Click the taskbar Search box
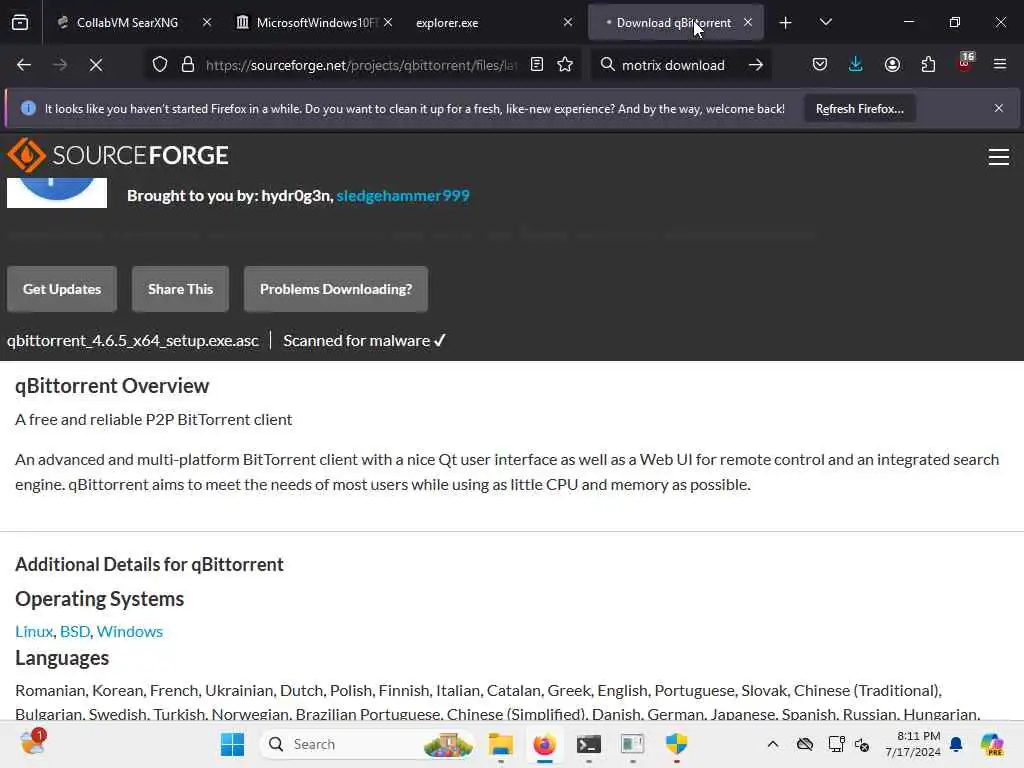Viewport: 1024px width, 768px height. [x=369, y=744]
